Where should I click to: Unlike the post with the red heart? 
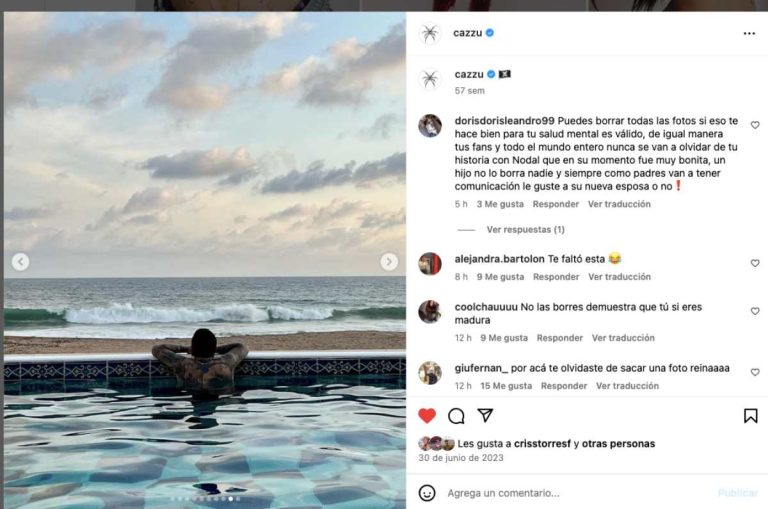(427, 416)
